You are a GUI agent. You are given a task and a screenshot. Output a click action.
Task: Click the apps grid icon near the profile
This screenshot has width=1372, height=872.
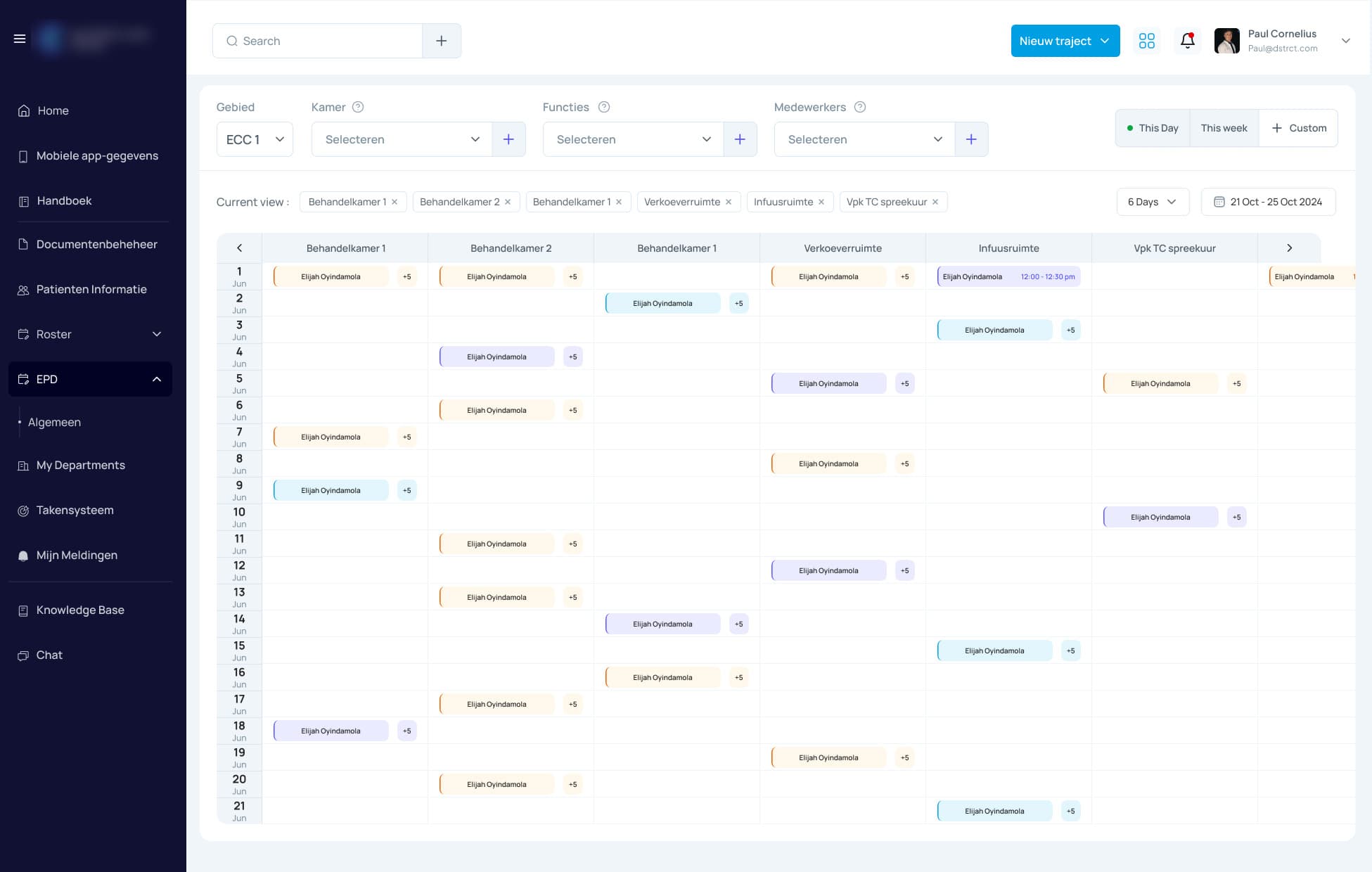point(1147,41)
